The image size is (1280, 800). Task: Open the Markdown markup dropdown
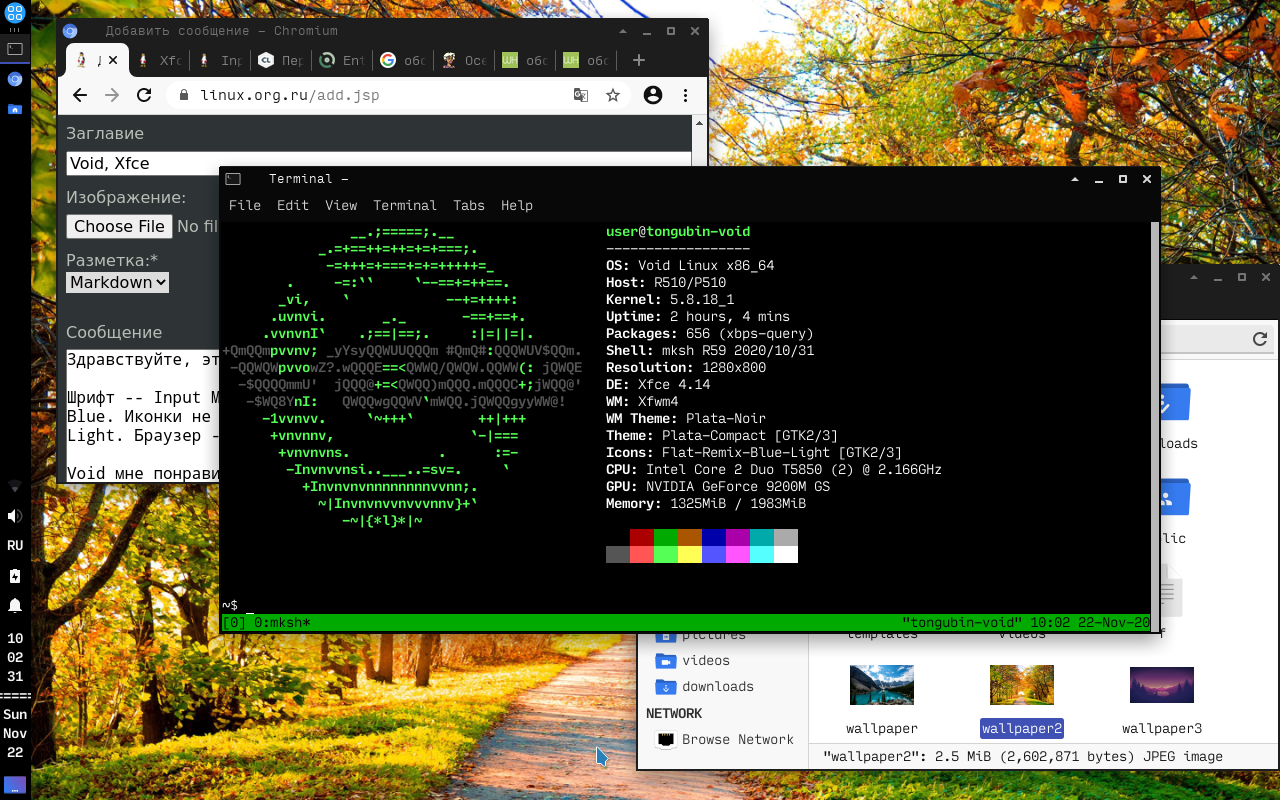point(117,282)
